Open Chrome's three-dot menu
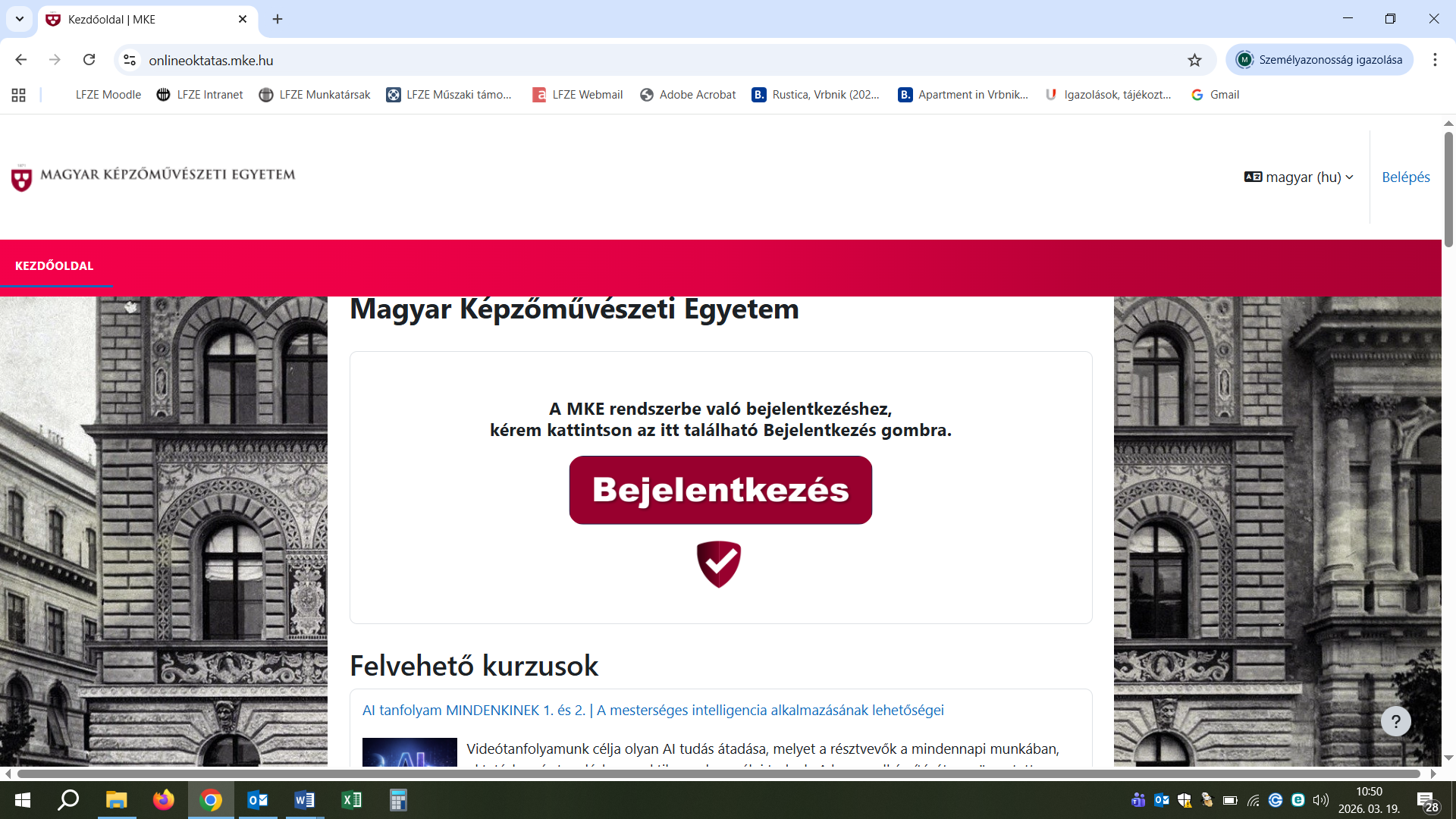The height and width of the screenshot is (819, 1456). click(1435, 60)
